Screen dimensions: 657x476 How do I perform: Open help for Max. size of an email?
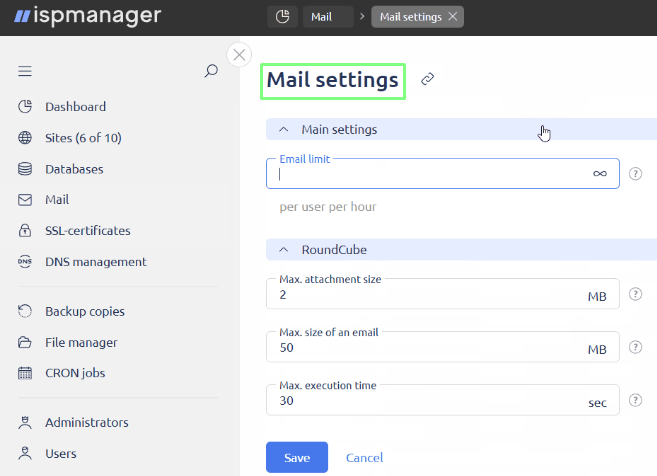(x=635, y=347)
